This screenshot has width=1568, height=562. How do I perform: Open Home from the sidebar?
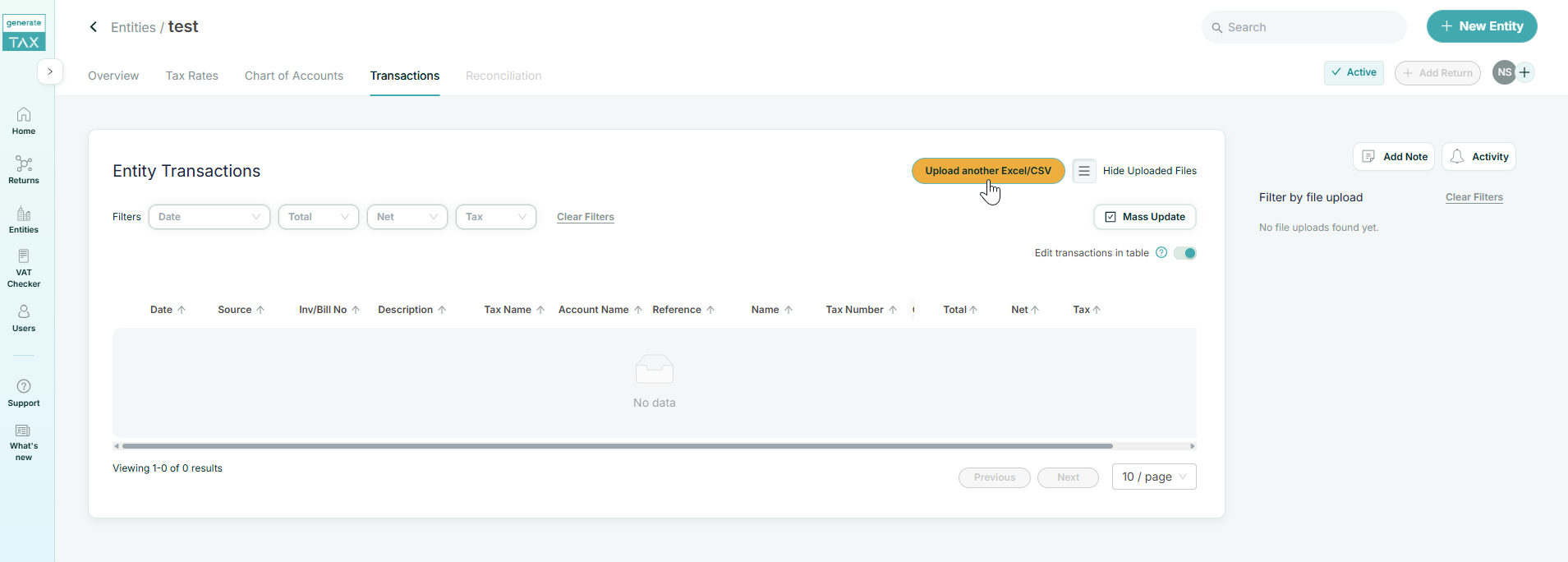pyautogui.click(x=24, y=121)
